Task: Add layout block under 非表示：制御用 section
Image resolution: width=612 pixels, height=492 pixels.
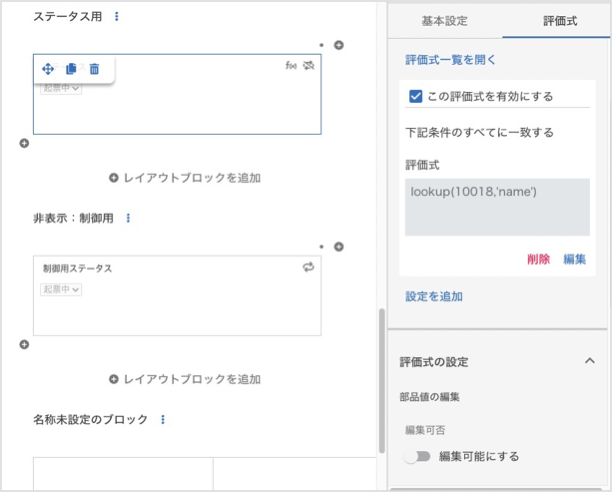Action: click(x=185, y=379)
